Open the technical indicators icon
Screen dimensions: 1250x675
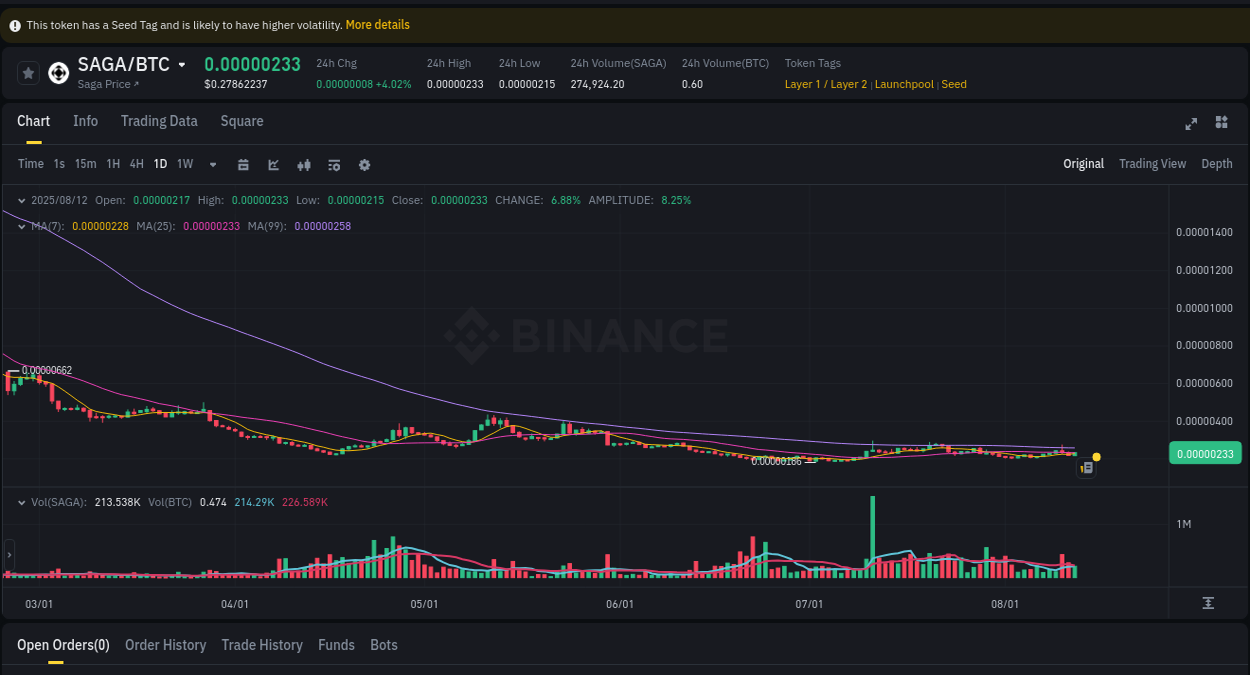point(274,165)
